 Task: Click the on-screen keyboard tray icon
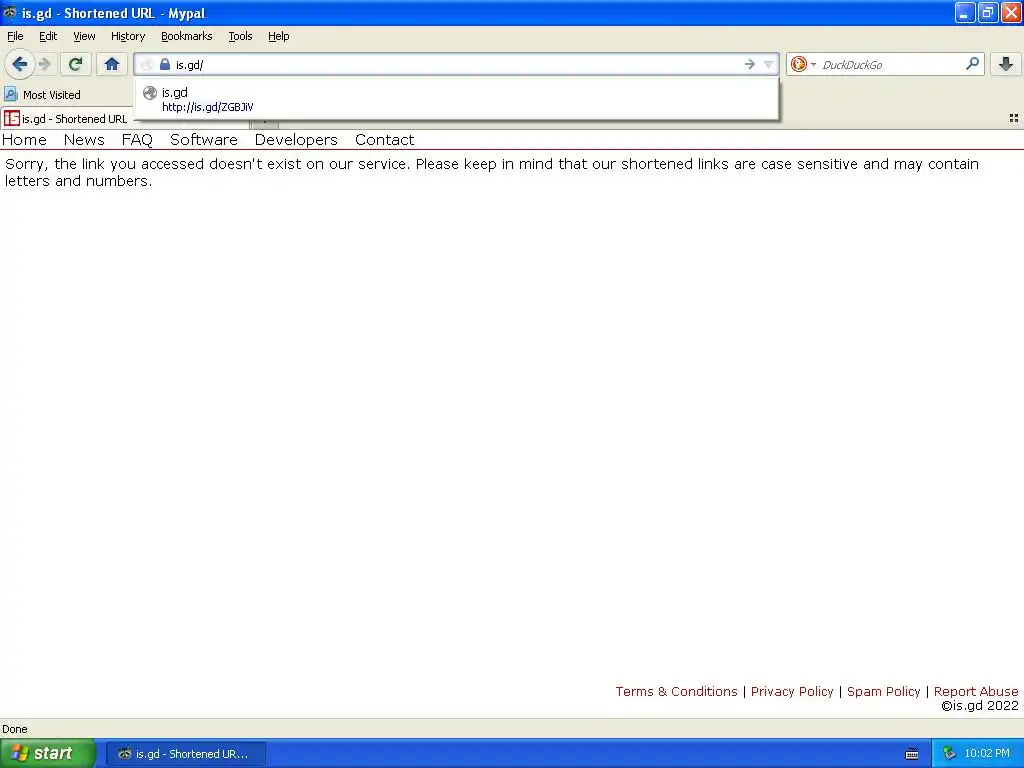pos(912,754)
